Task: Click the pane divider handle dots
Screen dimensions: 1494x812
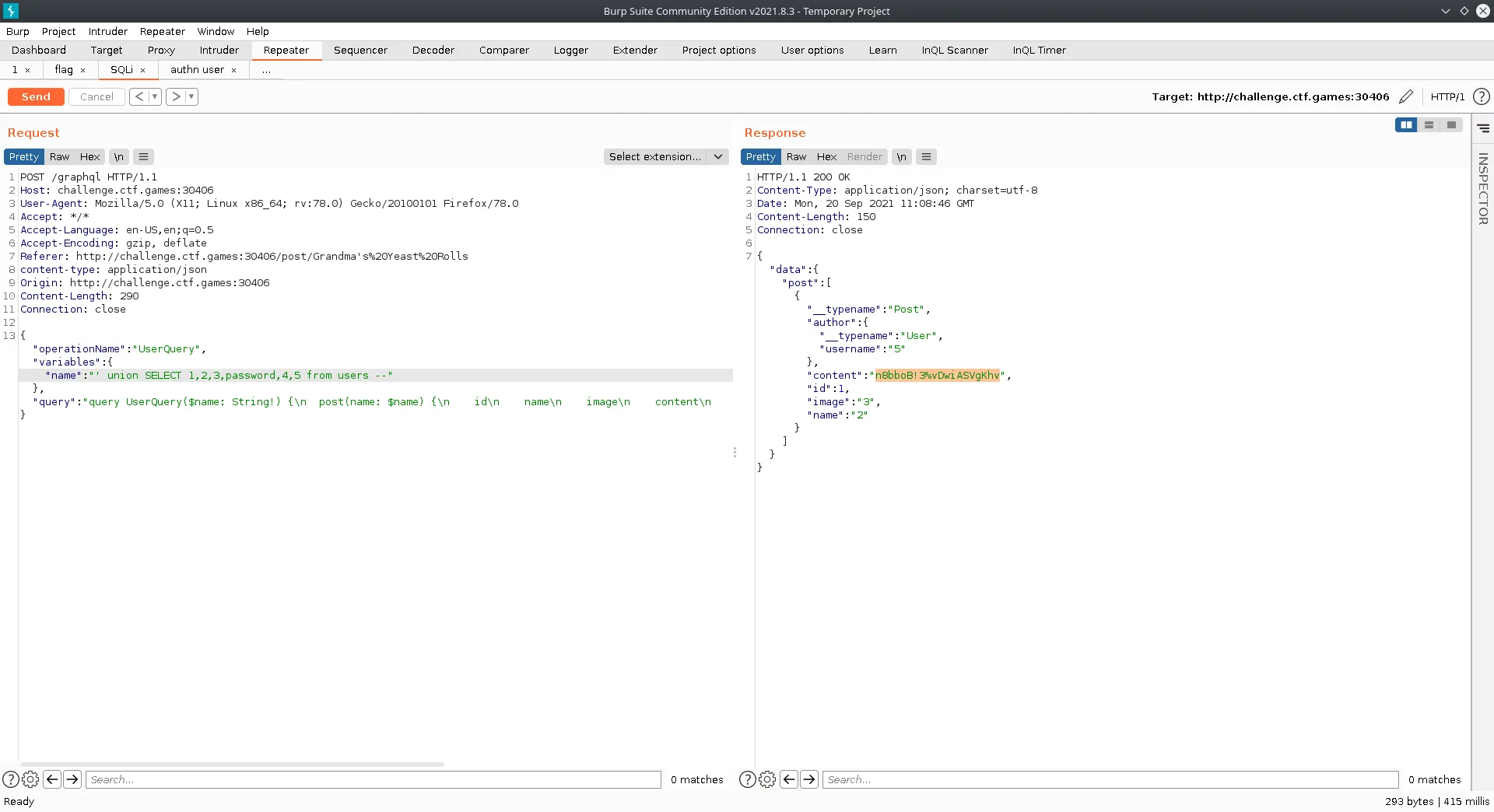Action: pos(735,452)
